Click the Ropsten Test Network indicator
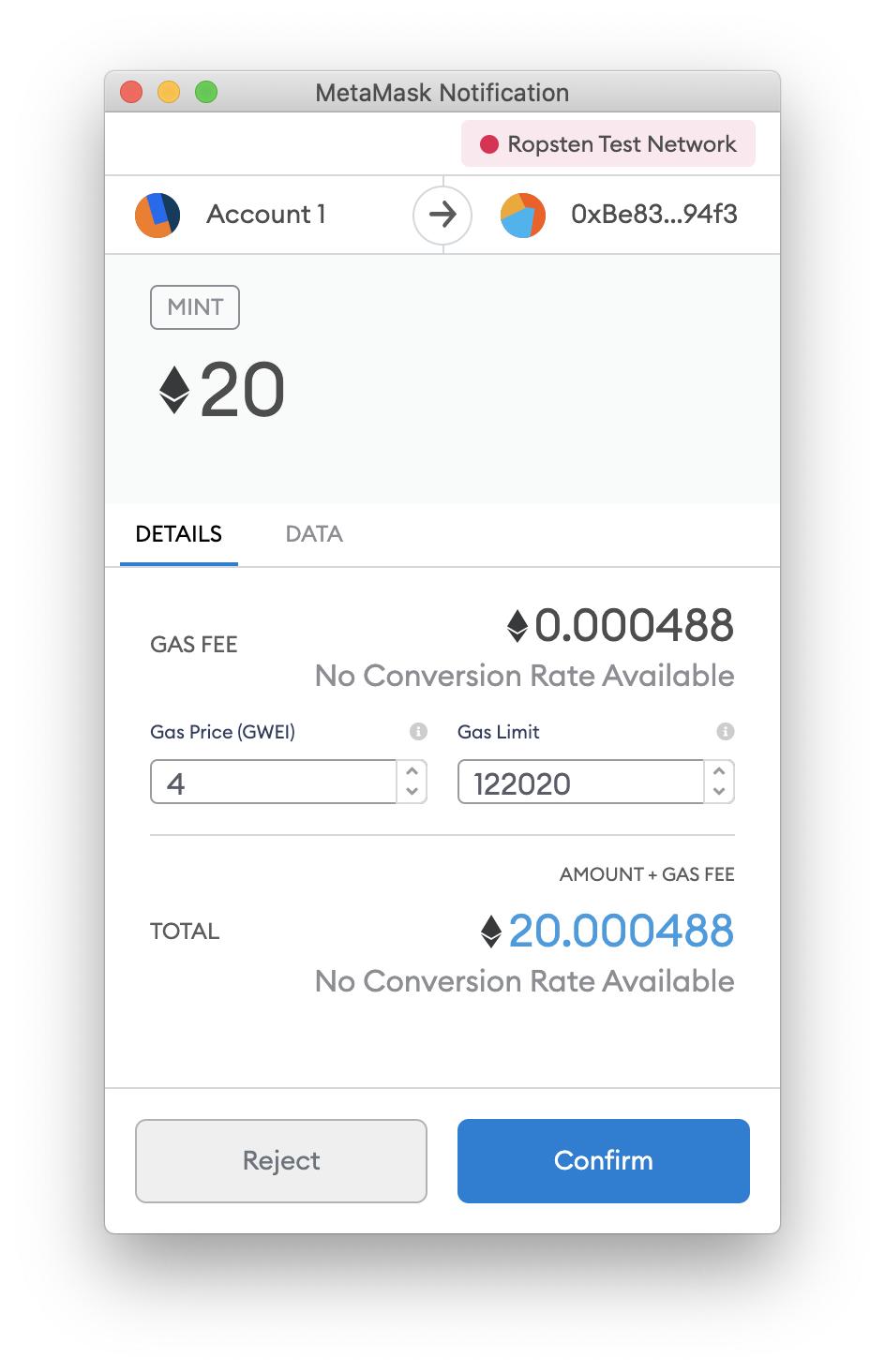The height and width of the screenshot is (1372, 885). pos(608,144)
